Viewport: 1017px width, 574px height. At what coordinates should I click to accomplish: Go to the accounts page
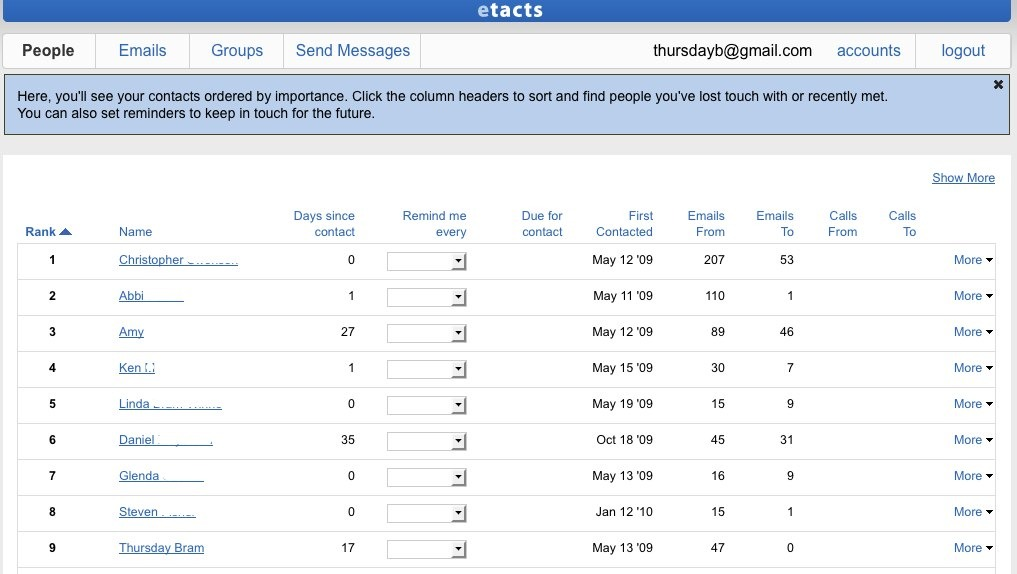868,51
